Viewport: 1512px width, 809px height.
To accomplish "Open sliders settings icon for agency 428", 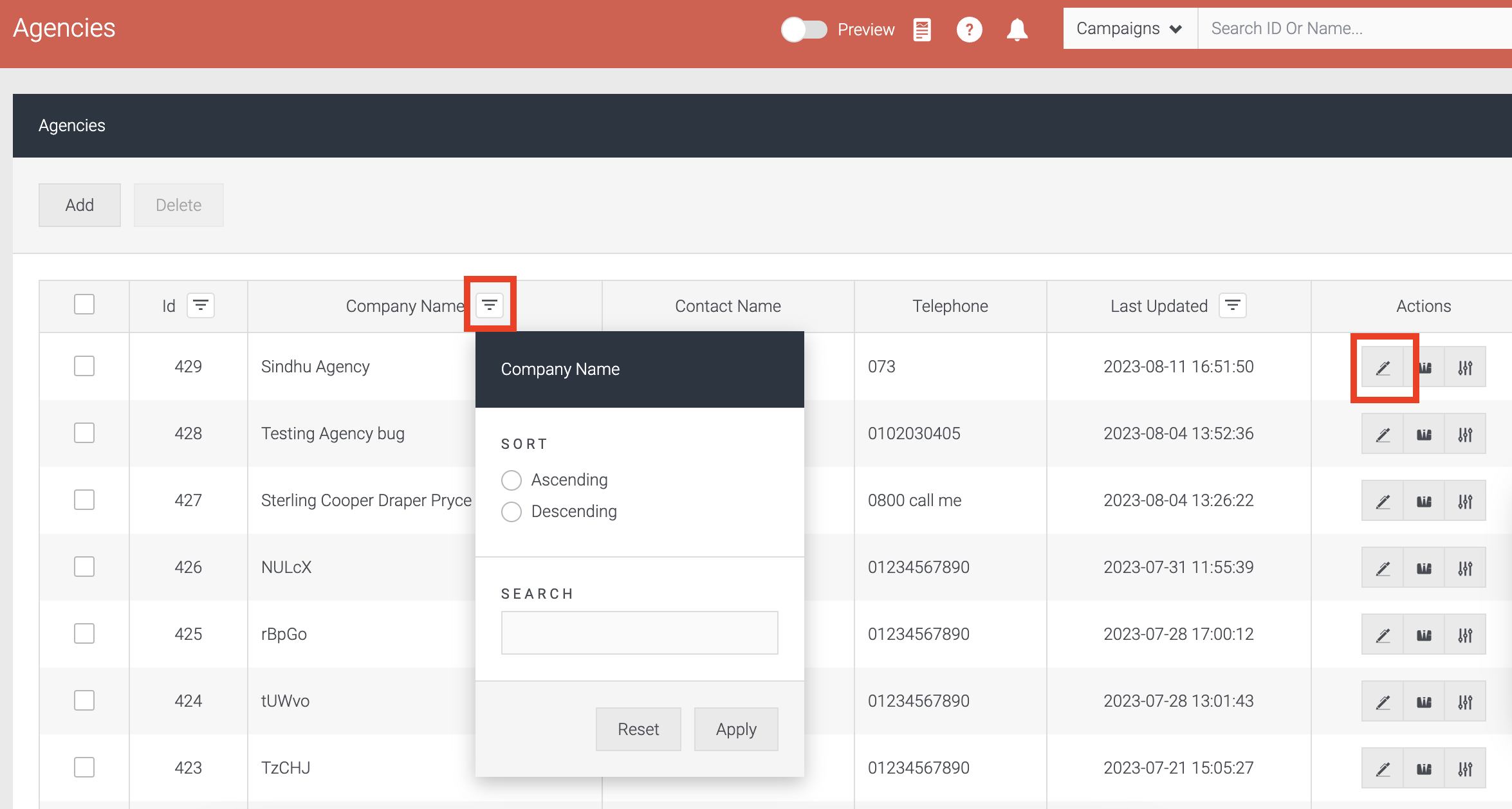I will (x=1465, y=434).
